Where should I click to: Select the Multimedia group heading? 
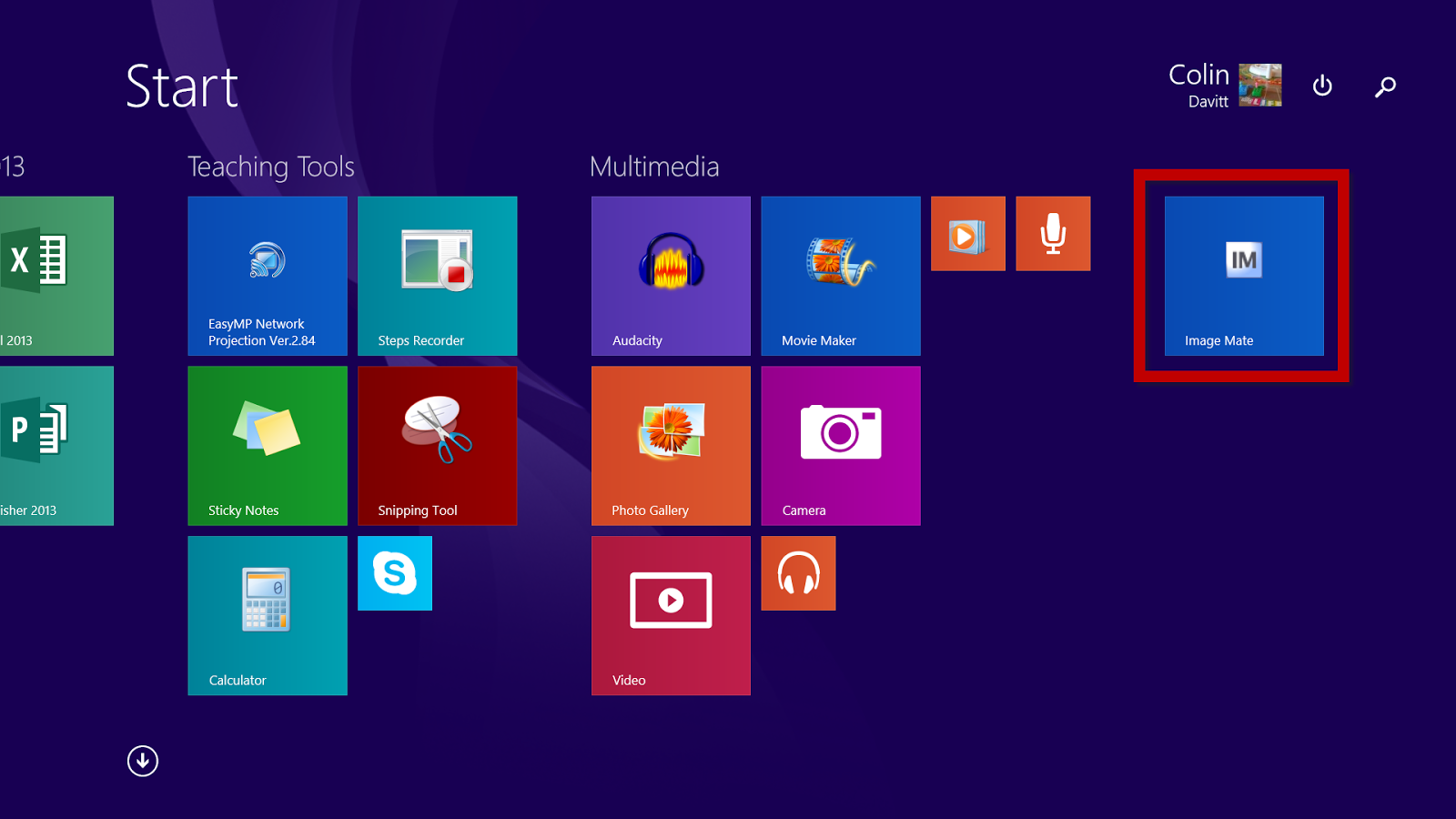tap(654, 167)
